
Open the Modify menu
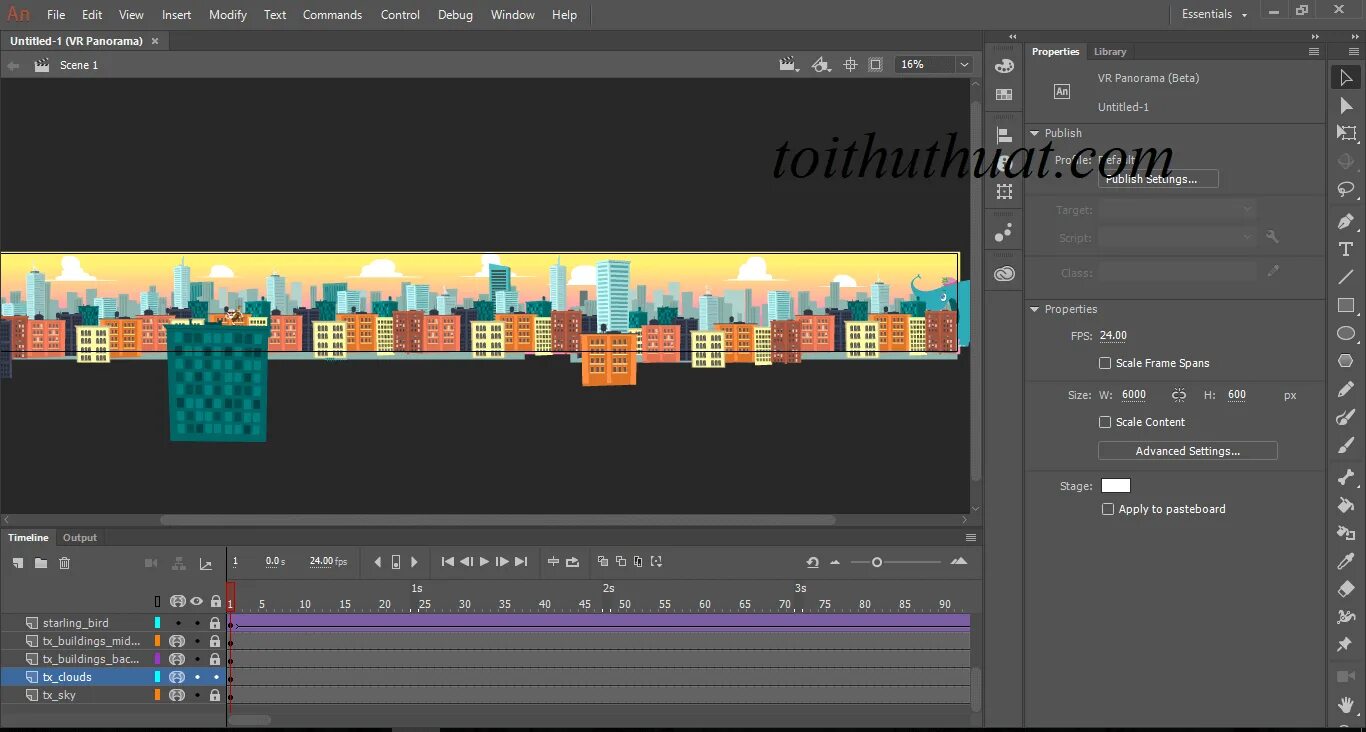pos(227,14)
